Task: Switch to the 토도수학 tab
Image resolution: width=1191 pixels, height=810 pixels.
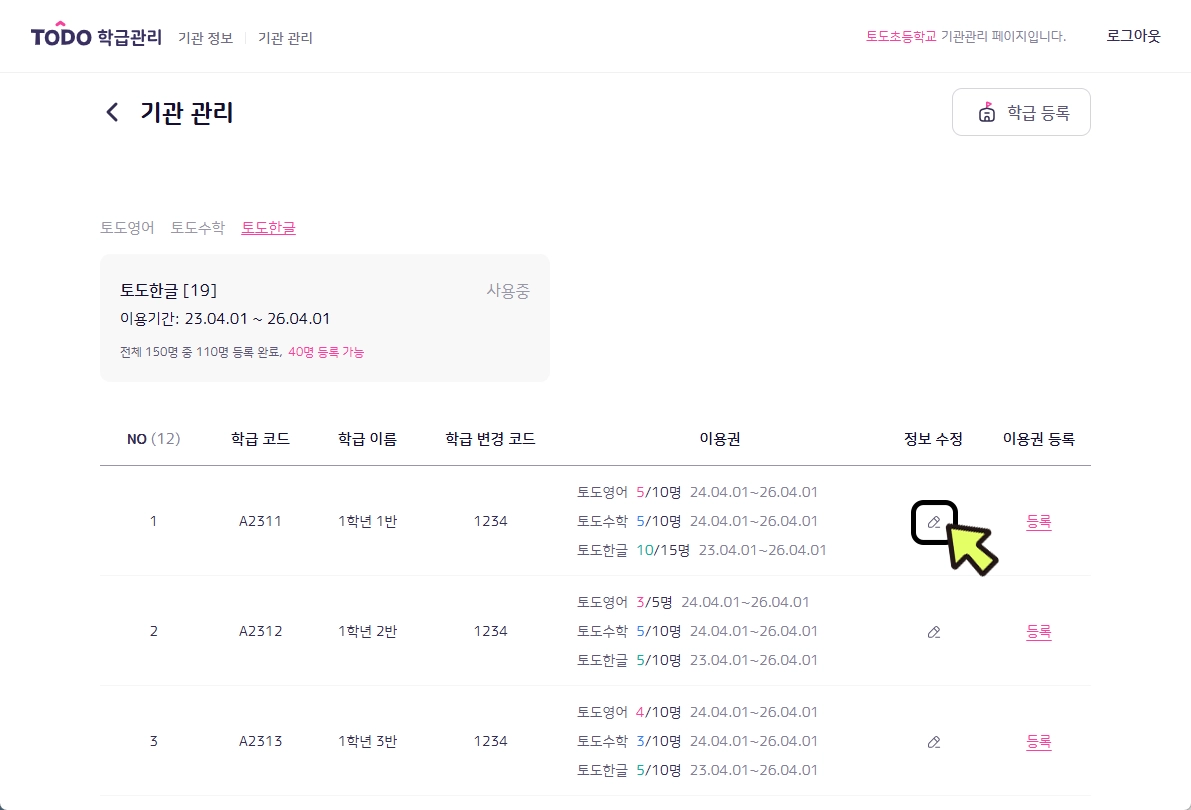Action: pos(198,228)
